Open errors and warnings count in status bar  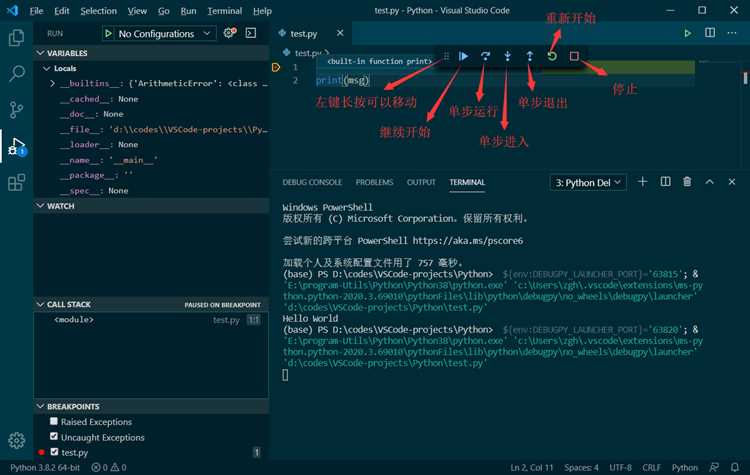coord(109,467)
